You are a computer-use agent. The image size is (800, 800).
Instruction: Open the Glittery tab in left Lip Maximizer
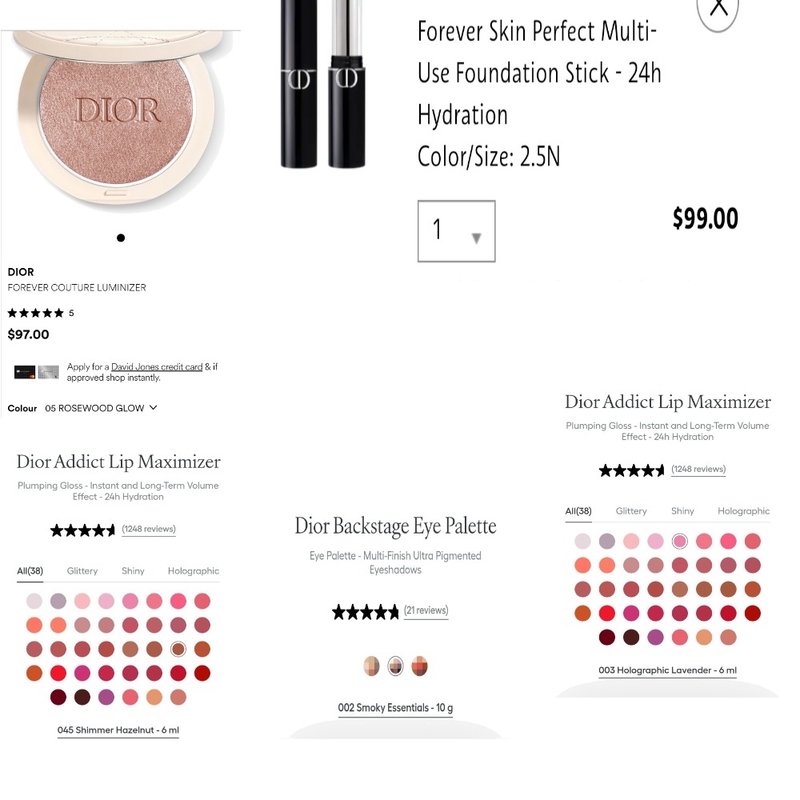tap(82, 571)
